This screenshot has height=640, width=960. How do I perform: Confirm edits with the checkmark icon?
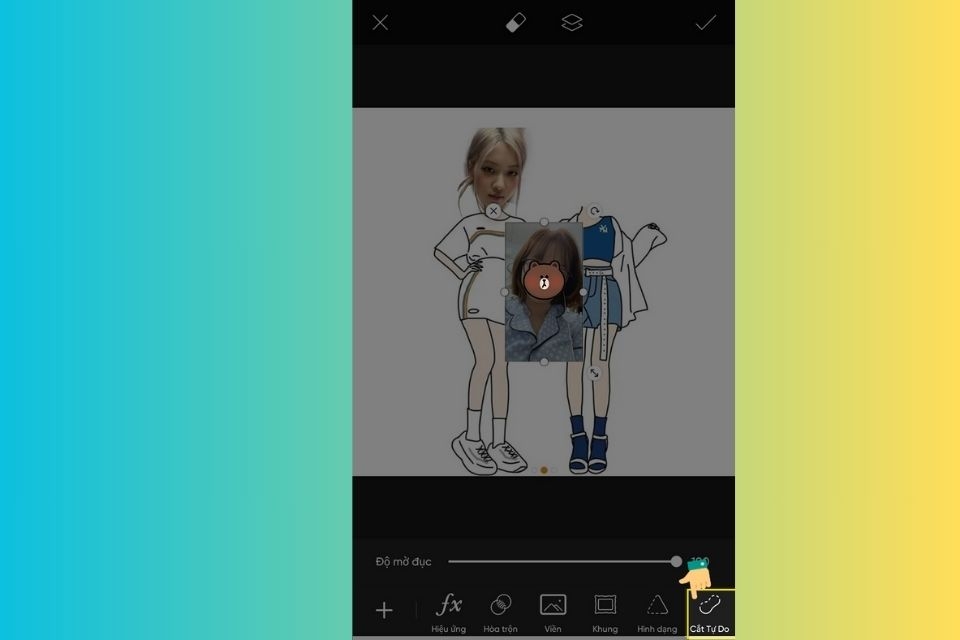click(706, 23)
